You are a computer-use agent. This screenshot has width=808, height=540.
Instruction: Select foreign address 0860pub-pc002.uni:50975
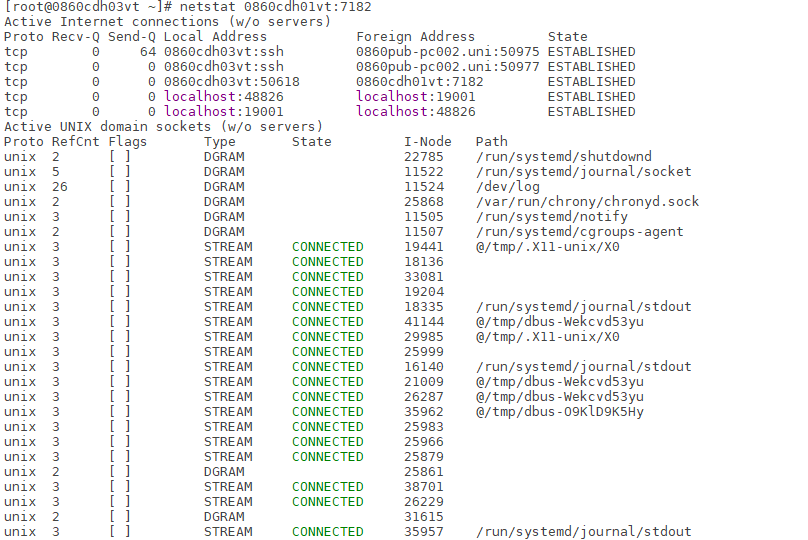tap(447, 52)
